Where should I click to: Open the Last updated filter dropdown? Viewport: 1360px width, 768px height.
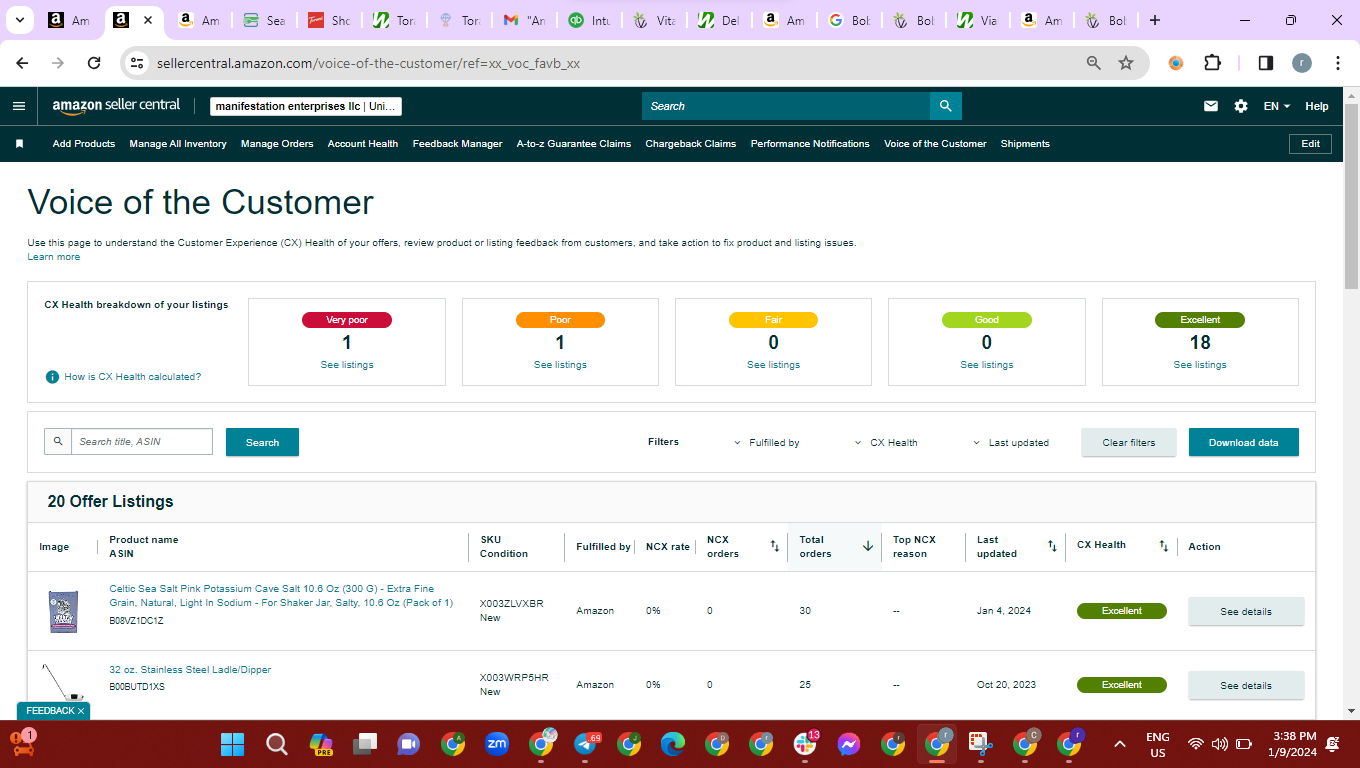tap(1012, 442)
